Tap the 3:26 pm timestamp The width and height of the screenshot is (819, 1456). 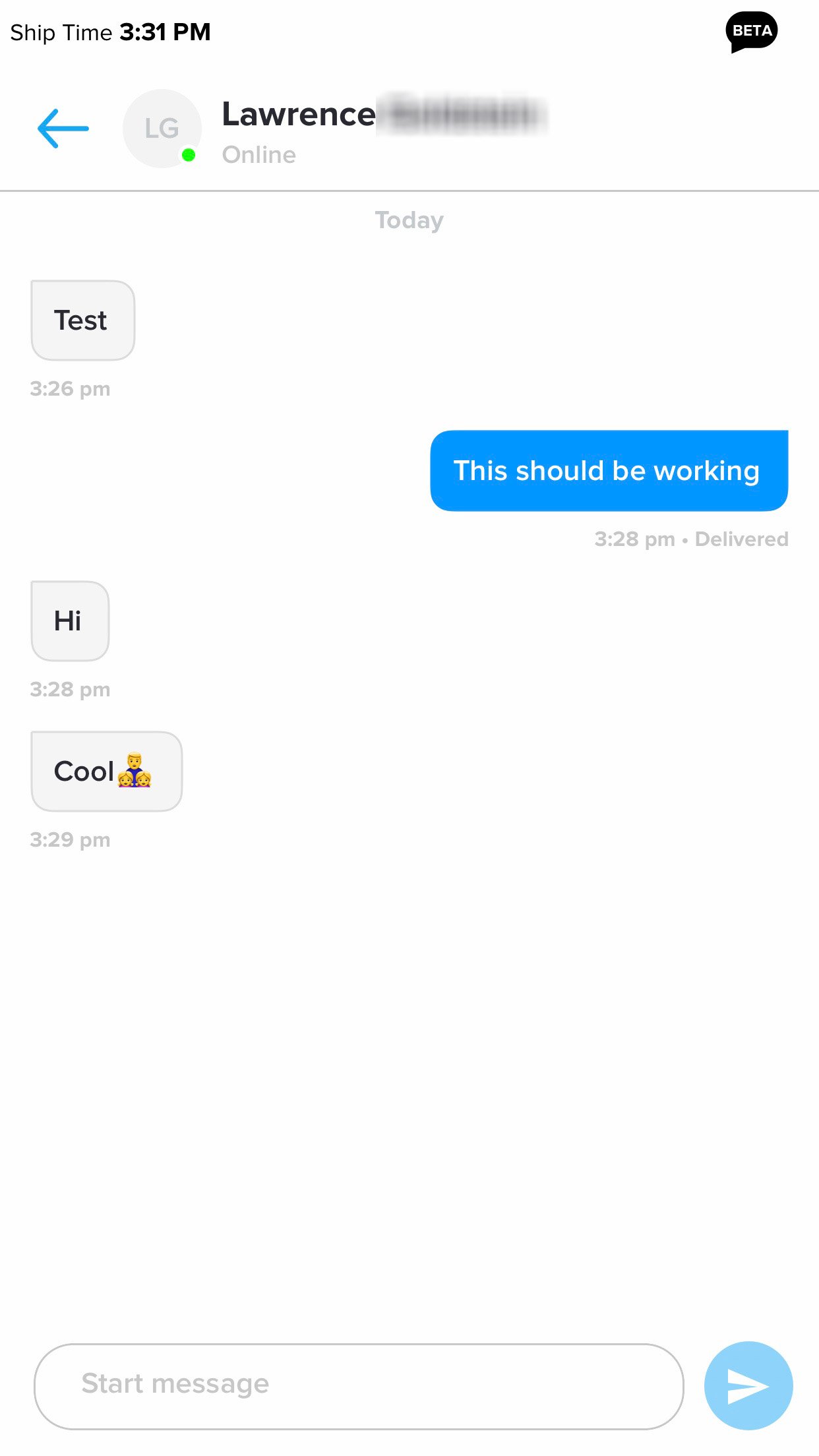(70, 389)
